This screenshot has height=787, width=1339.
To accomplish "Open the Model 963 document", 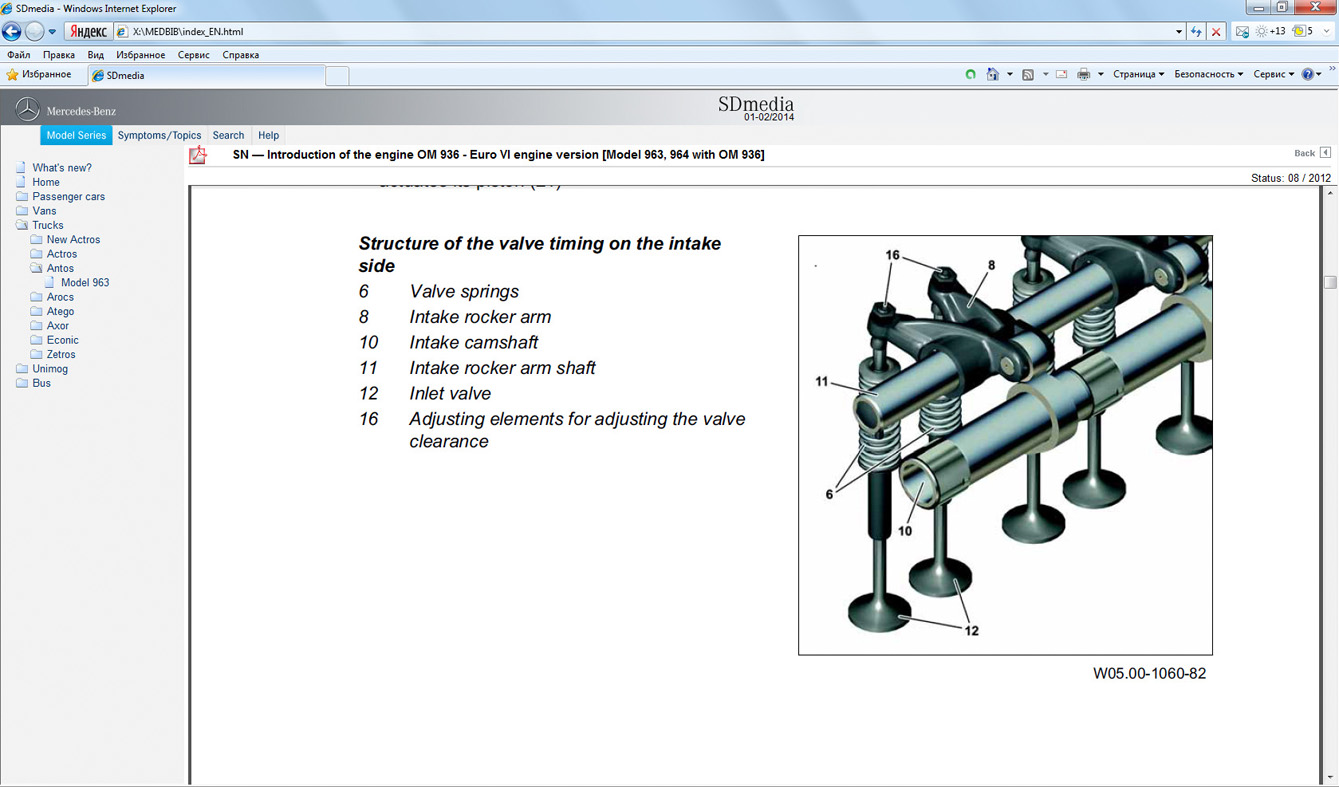I will pos(85,283).
